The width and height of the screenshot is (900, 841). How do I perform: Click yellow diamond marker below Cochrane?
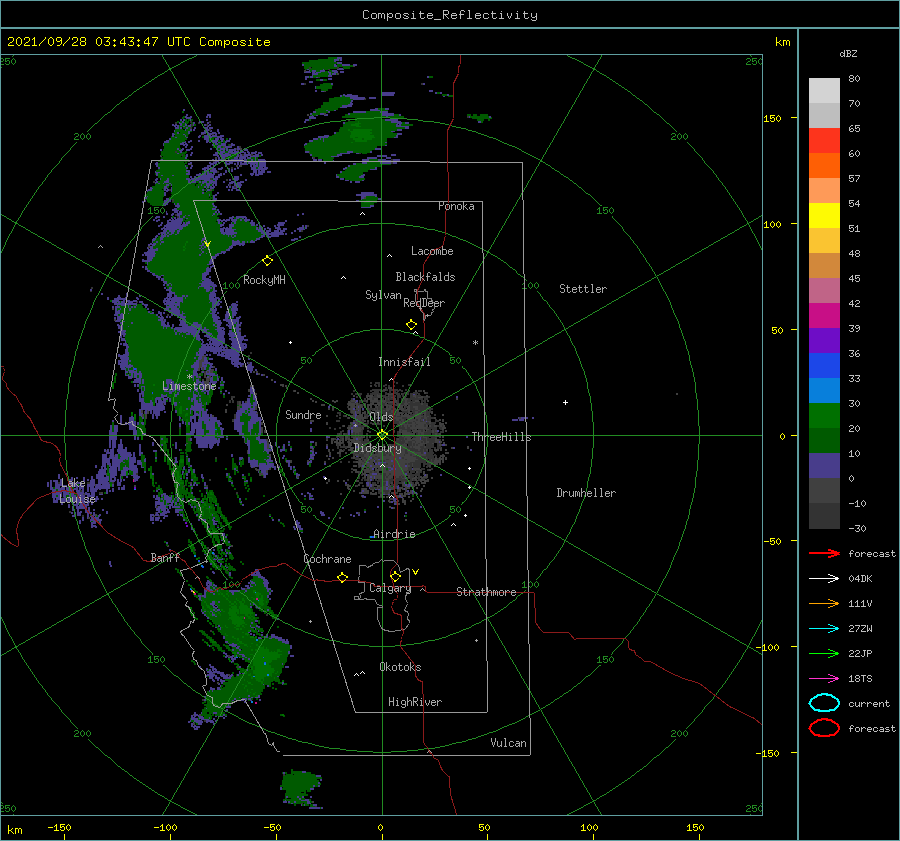pyautogui.click(x=343, y=577)
